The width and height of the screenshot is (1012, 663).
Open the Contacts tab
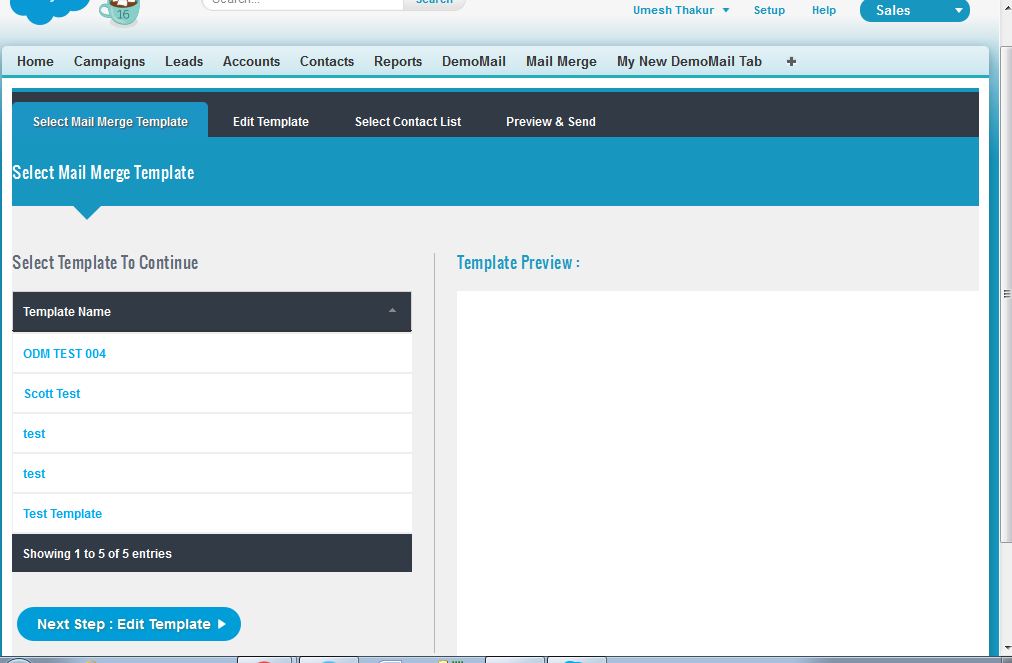click(x=327, y=61)
